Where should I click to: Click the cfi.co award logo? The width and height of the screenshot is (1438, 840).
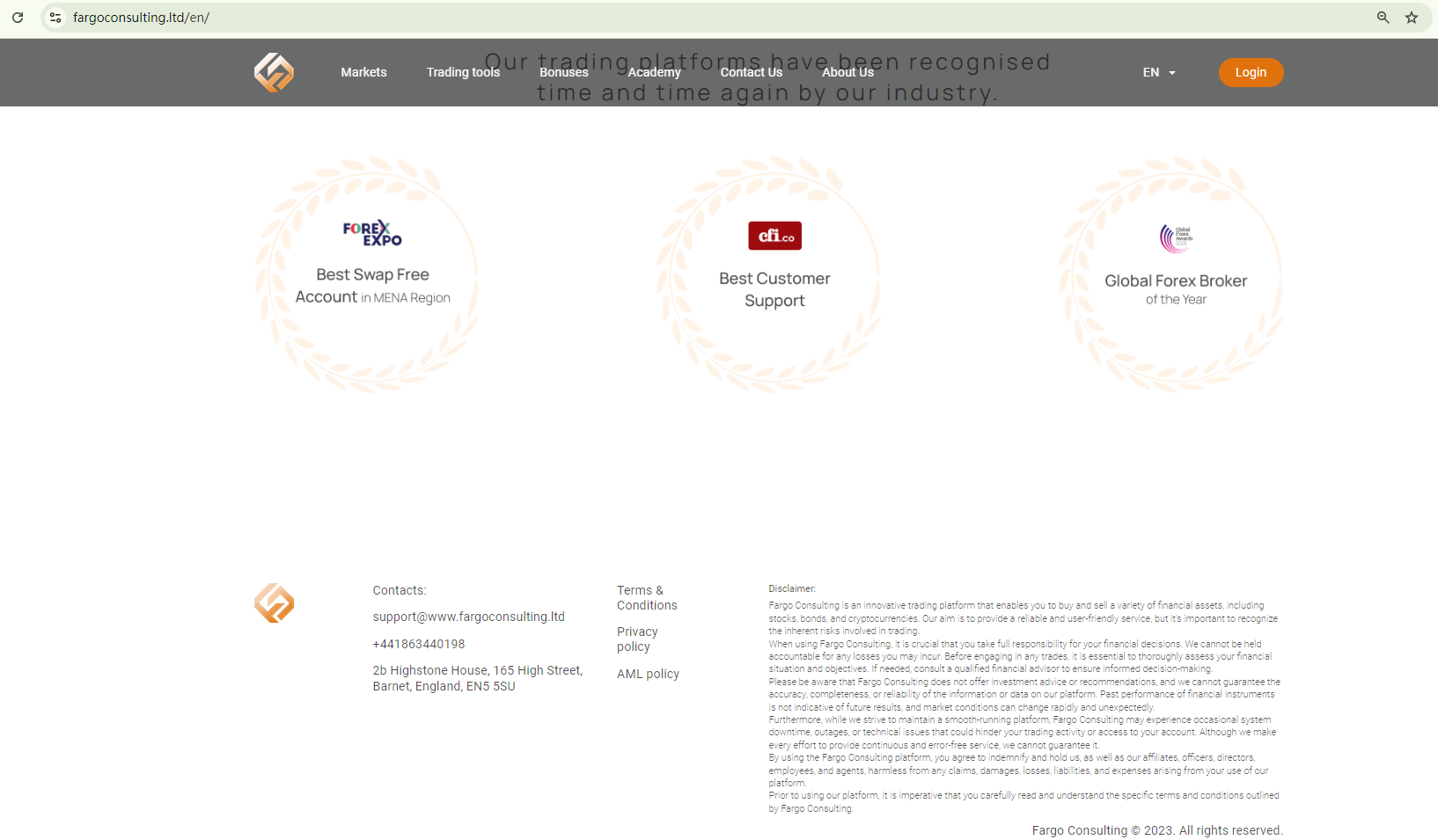(x=774, y=236)
